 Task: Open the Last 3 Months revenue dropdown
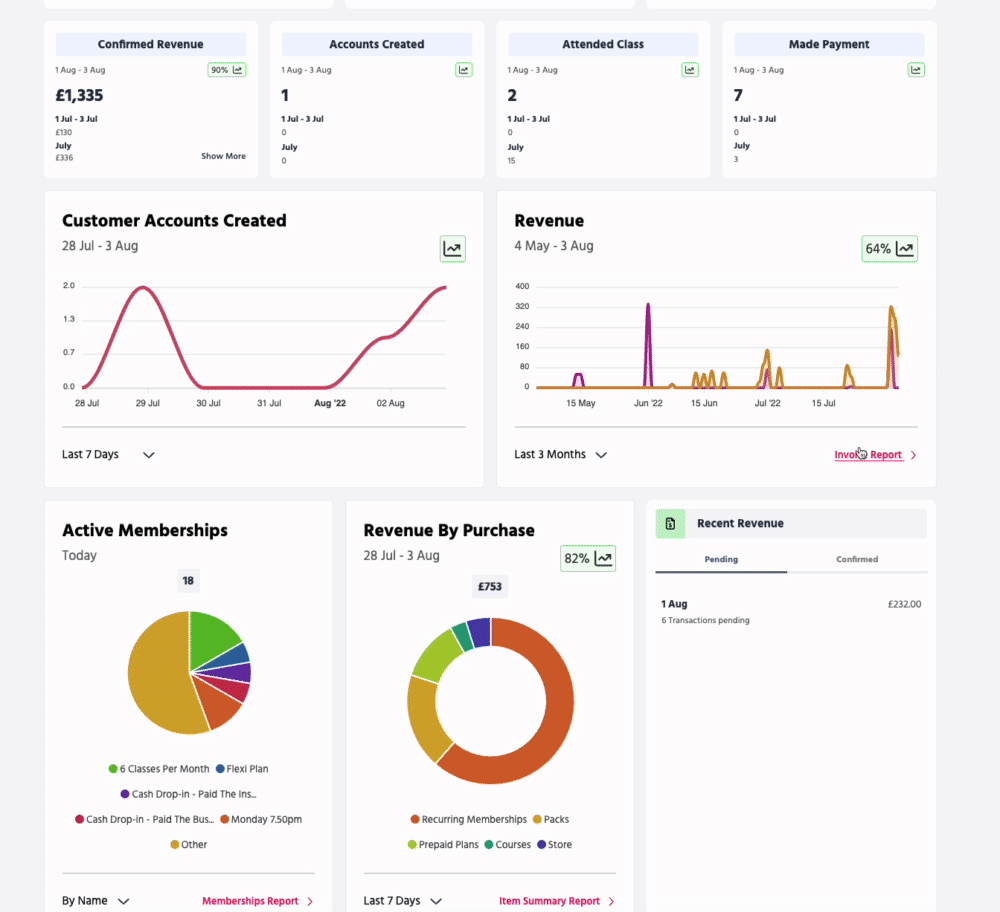click(x=560, y=454)
